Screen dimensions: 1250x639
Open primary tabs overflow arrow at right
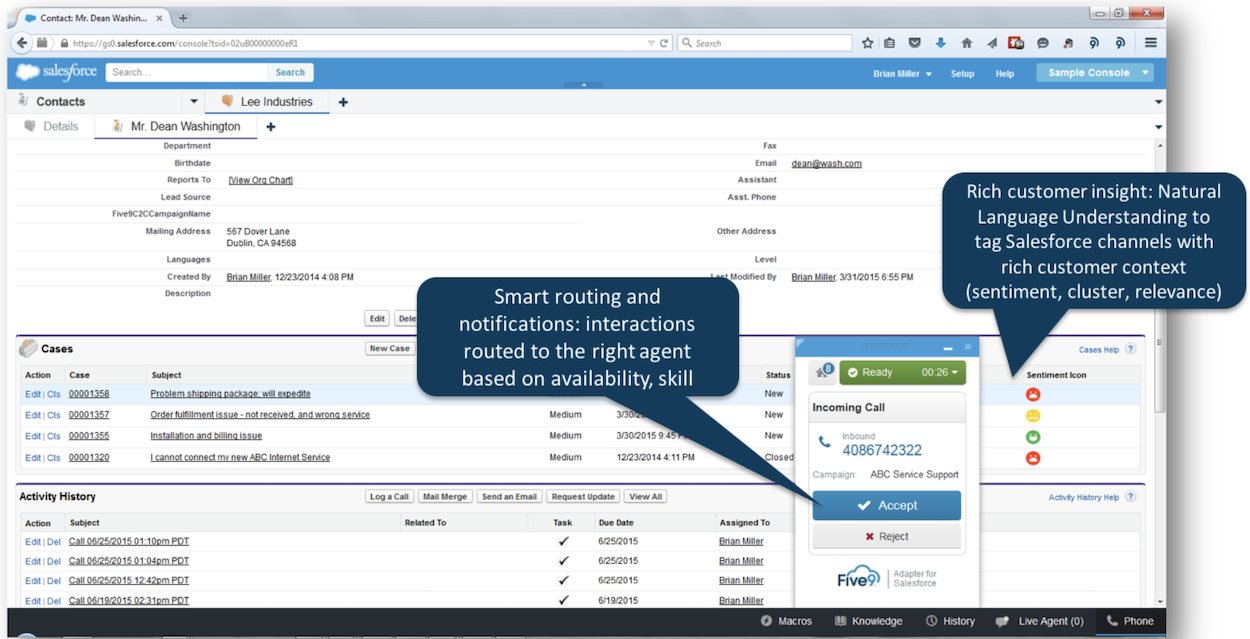(x=1159, y=102)
